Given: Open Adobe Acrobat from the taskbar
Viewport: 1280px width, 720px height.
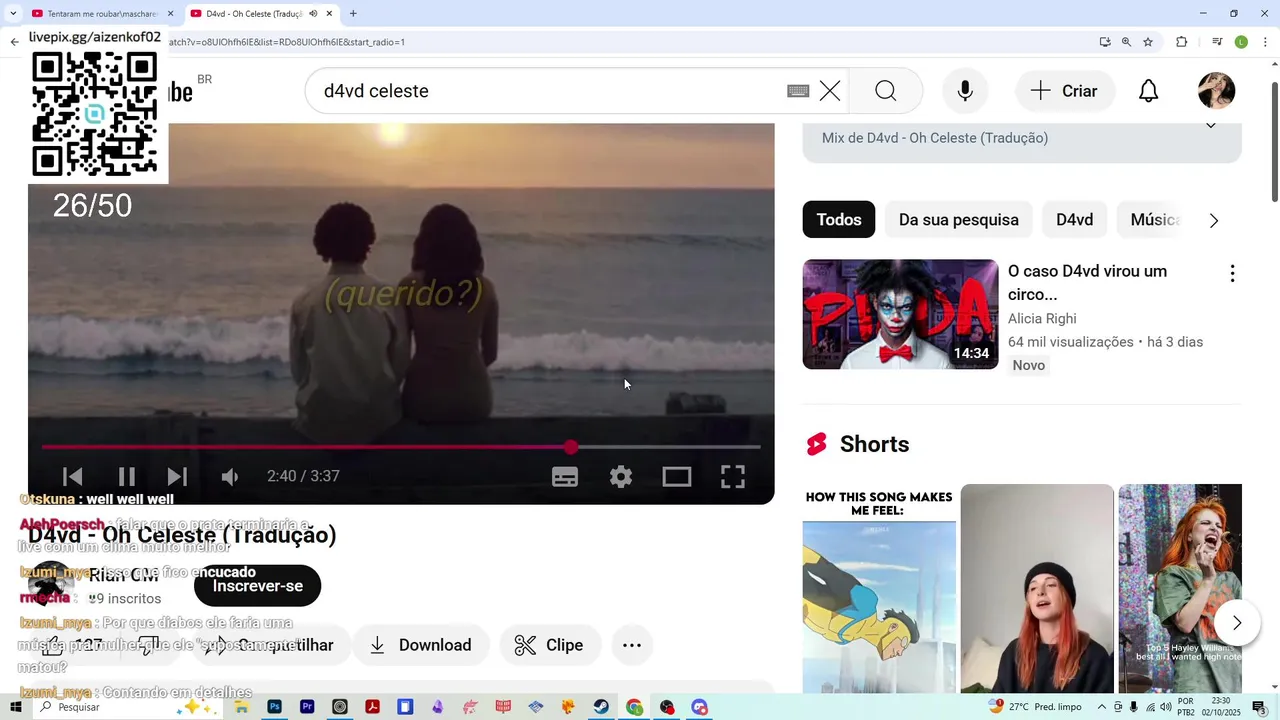Looking at the screenshot, I should pyautogui.click(x=372, y=707).
